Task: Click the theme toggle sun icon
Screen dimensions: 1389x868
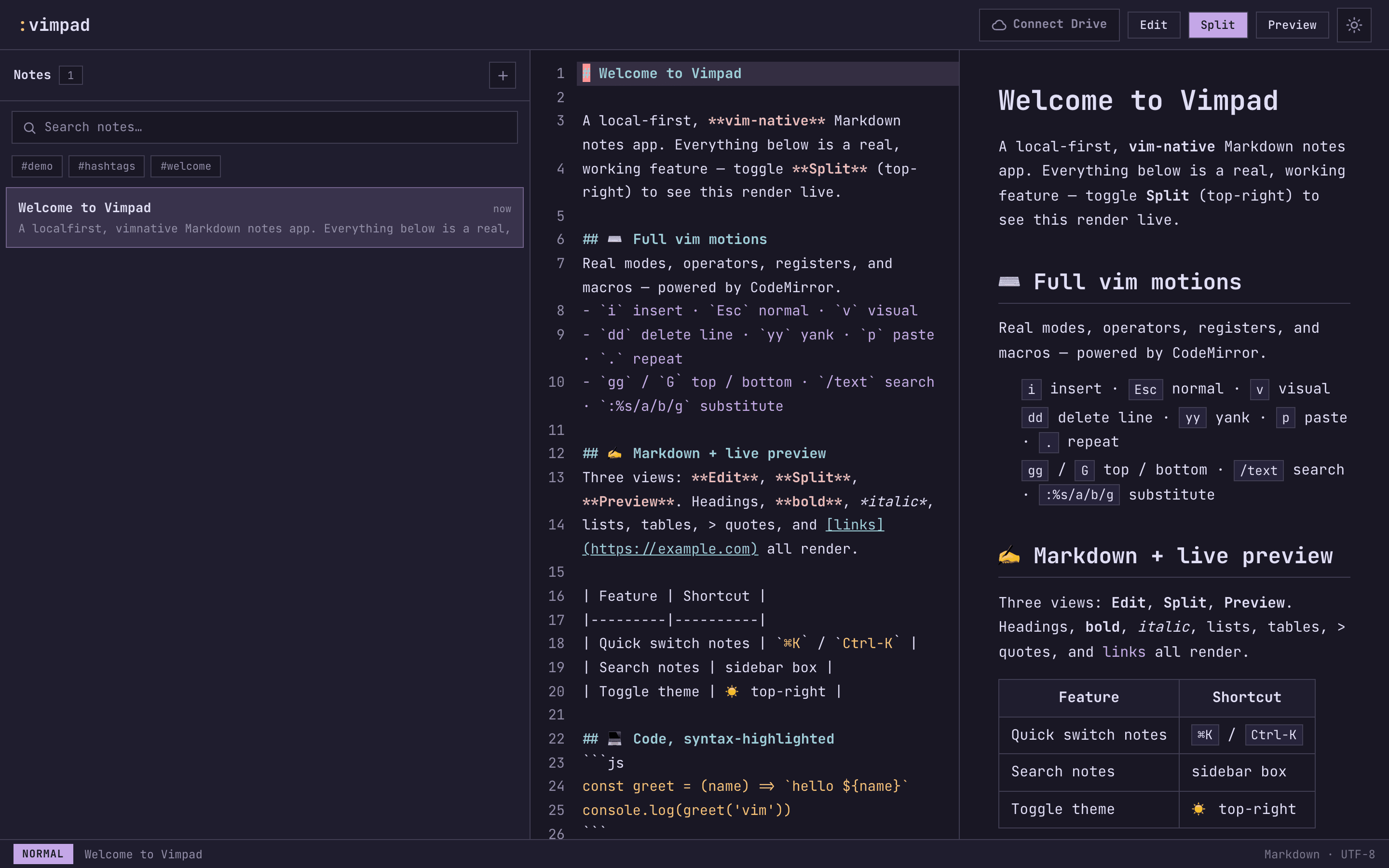Action: tap(1353, 25)
